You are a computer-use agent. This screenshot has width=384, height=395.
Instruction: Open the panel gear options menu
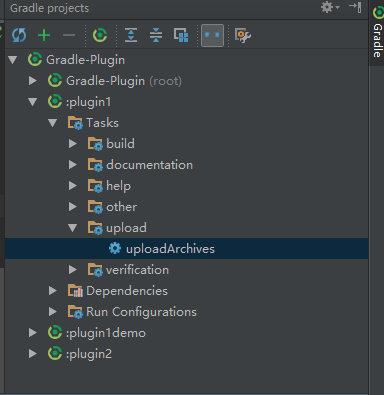(x=330, y=7)
